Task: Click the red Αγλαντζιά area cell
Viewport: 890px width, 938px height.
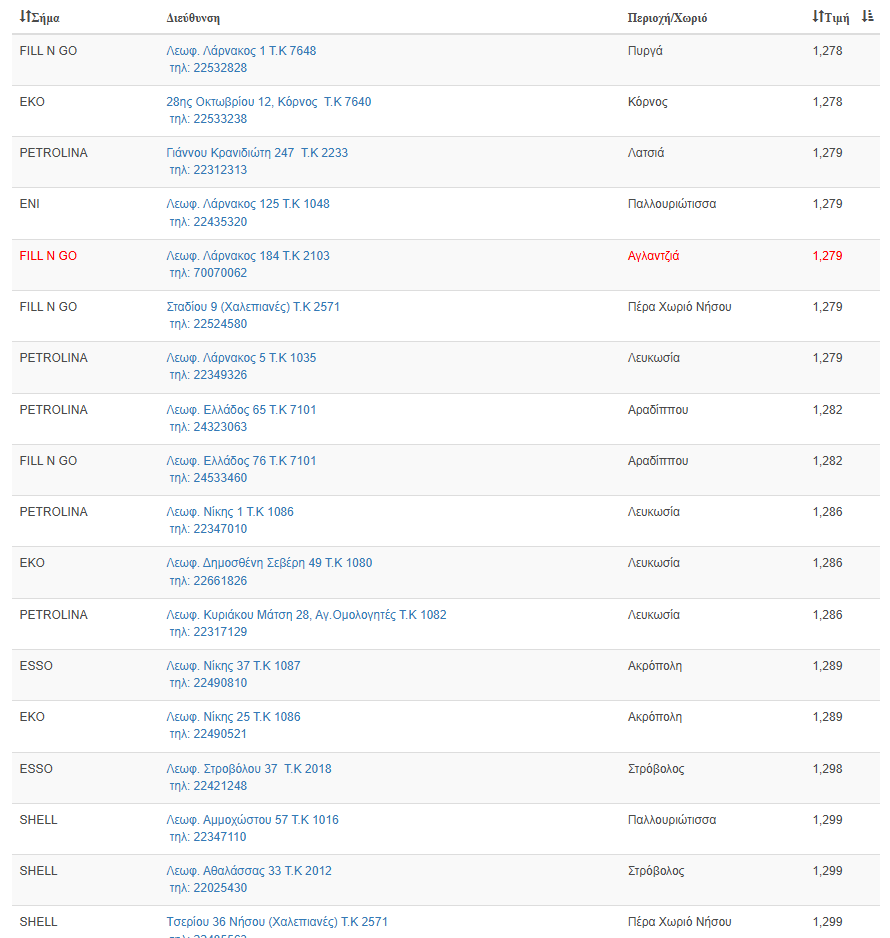Action: pyautogui.click(x=653, y=256)
